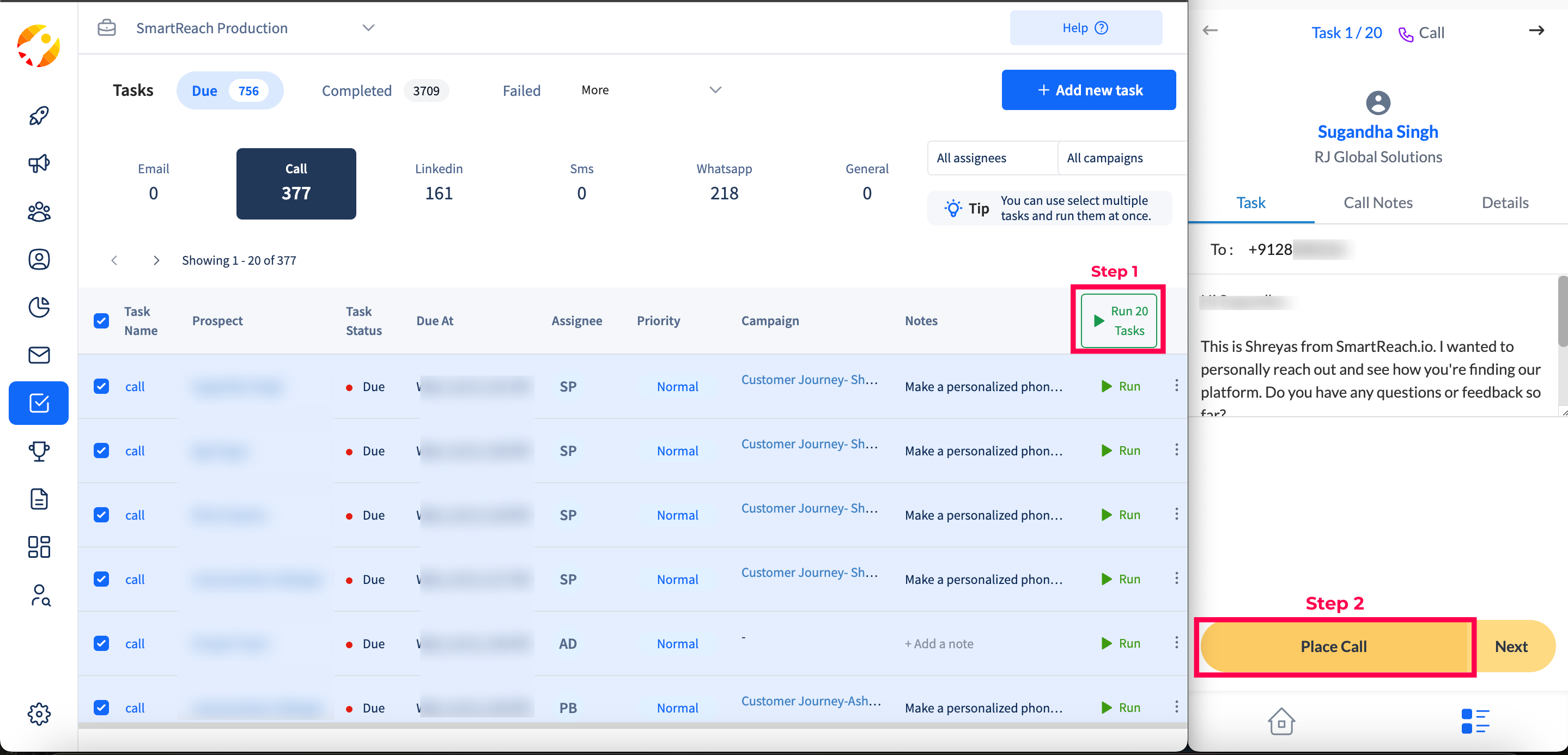Image resolution: width=1568 pixels, height=755 pixels.
Task: Click the Place Call button
Action: coord(1333,645)
